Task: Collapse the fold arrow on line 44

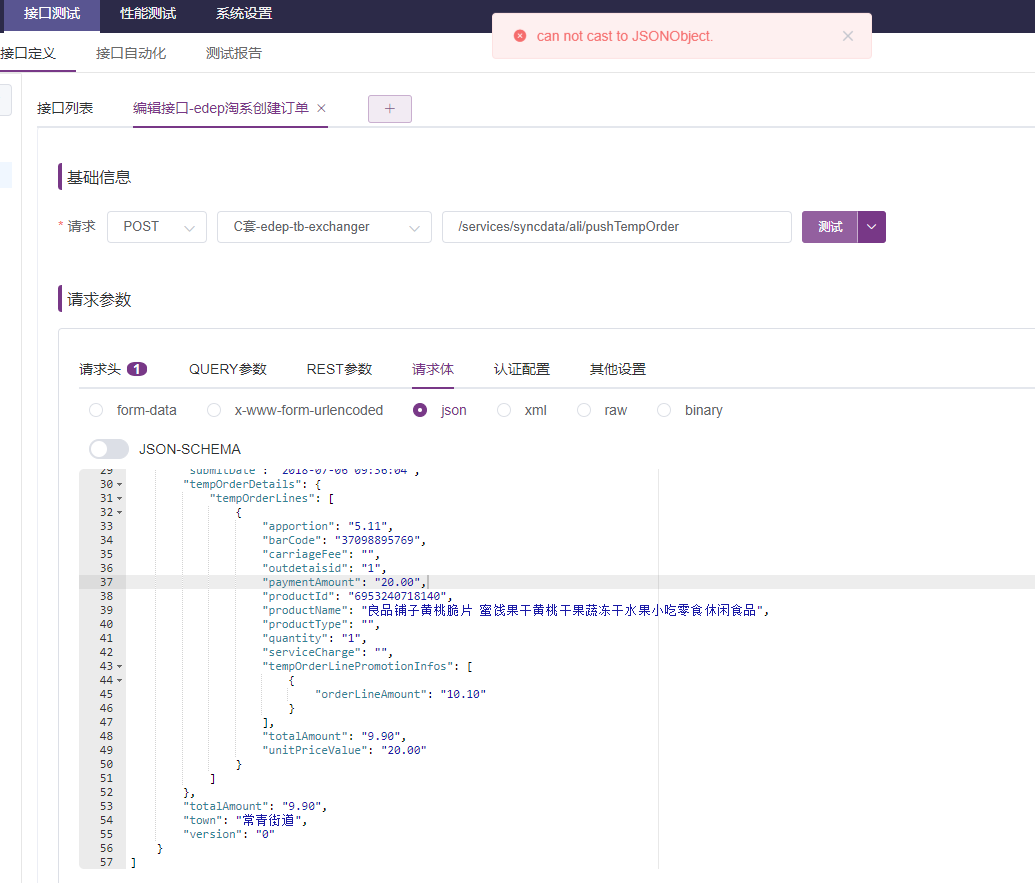Action: click(119, 680)
